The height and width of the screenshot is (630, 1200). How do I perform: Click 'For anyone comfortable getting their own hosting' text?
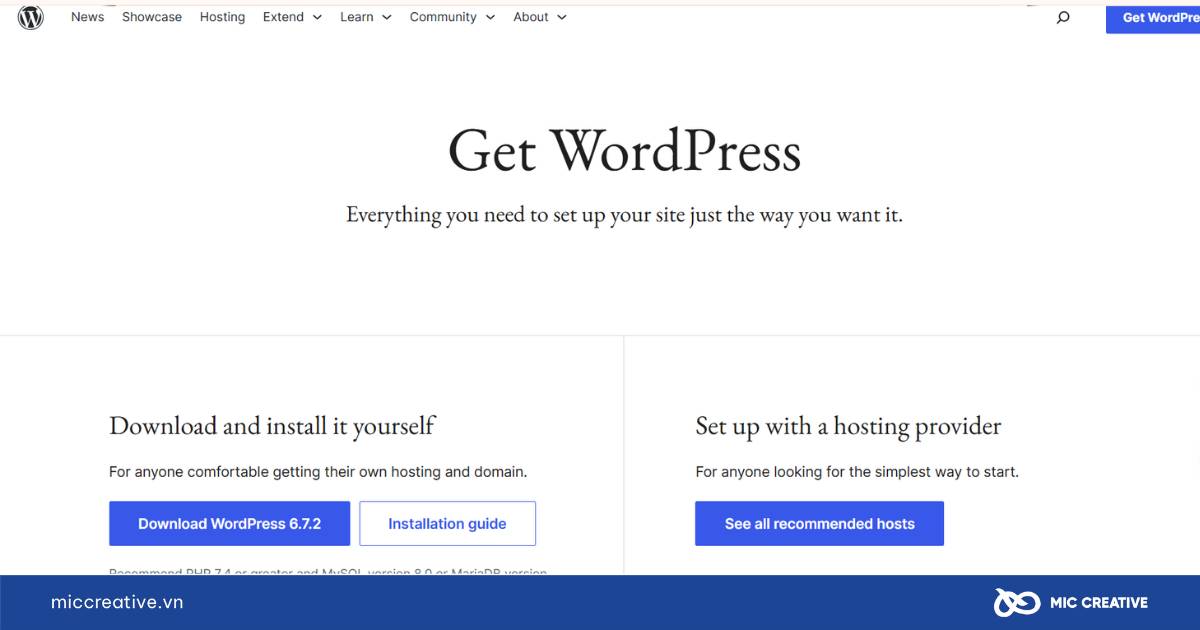[x=318, y=472]
